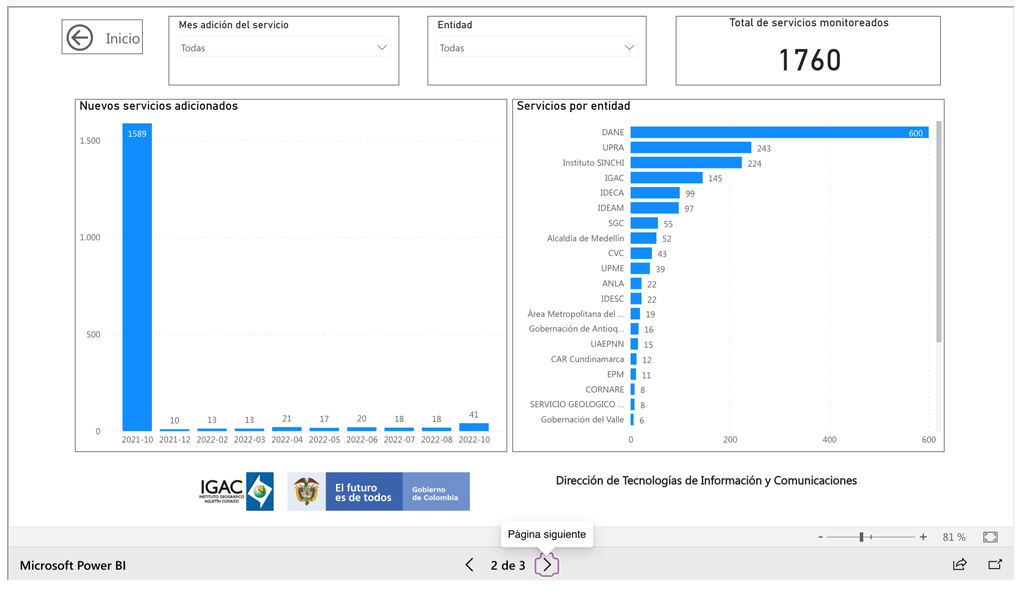
Task: Go to the next page with the chevron icon
Action: pyautogui.click(x=546, y=565)
